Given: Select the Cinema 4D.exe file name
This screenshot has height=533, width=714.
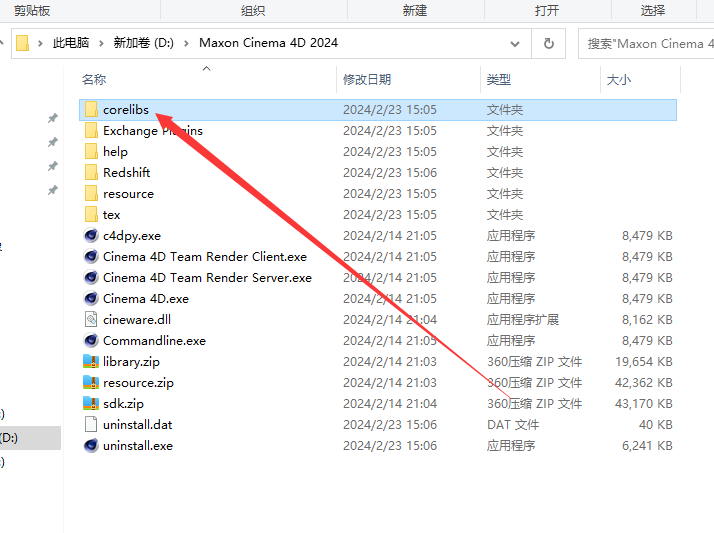Looking at the screenshot, I should [146, 299].
